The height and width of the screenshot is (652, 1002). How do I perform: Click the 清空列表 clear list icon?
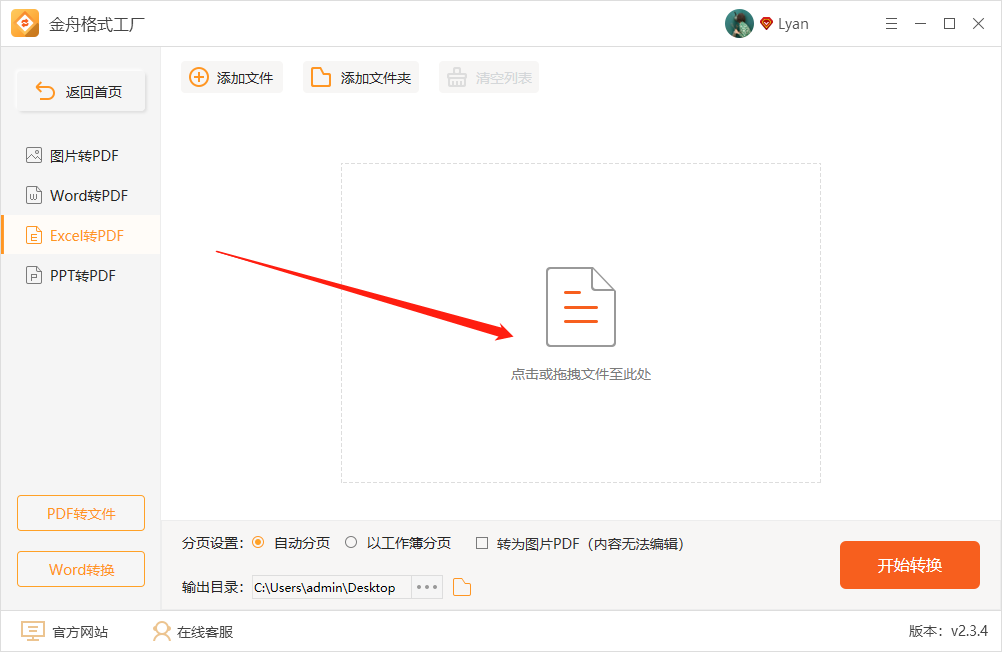click(x=456, y=77)
